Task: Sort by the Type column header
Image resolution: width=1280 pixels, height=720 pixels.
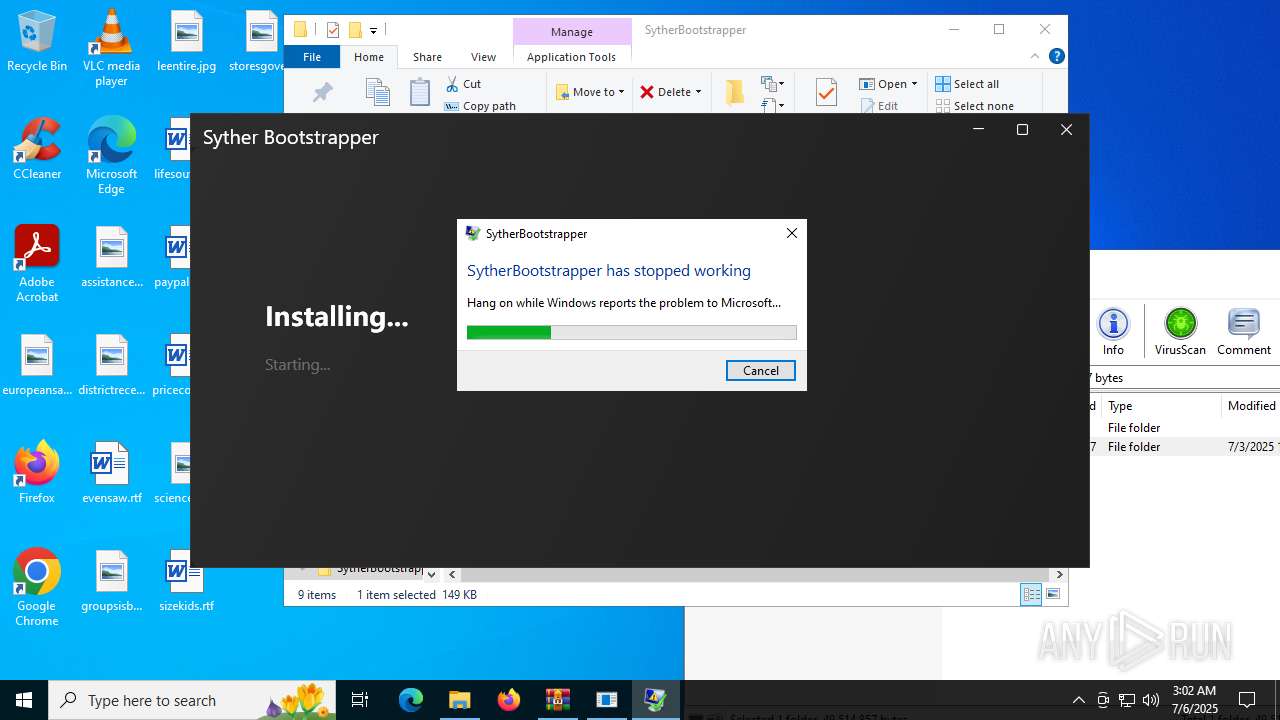Action: (1160, 405)
